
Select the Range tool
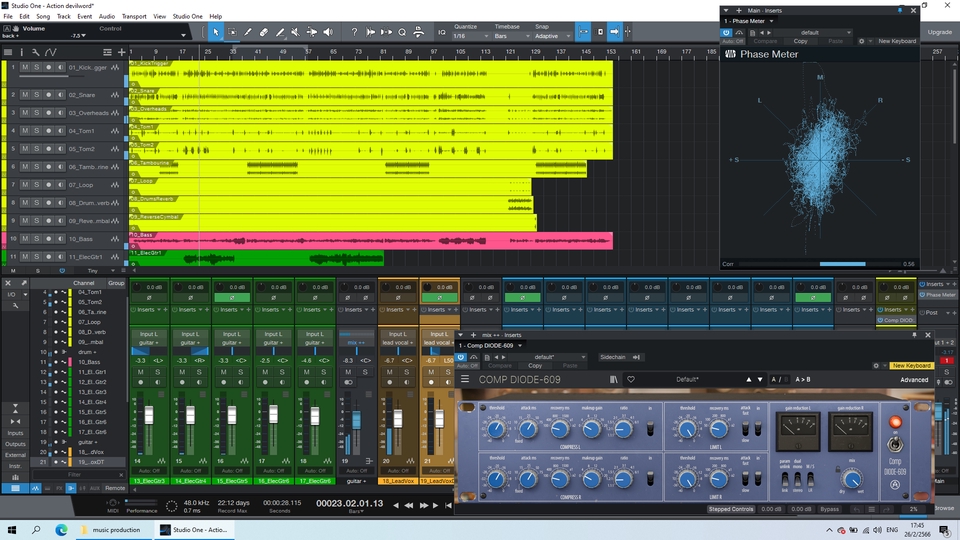(232, 32)
